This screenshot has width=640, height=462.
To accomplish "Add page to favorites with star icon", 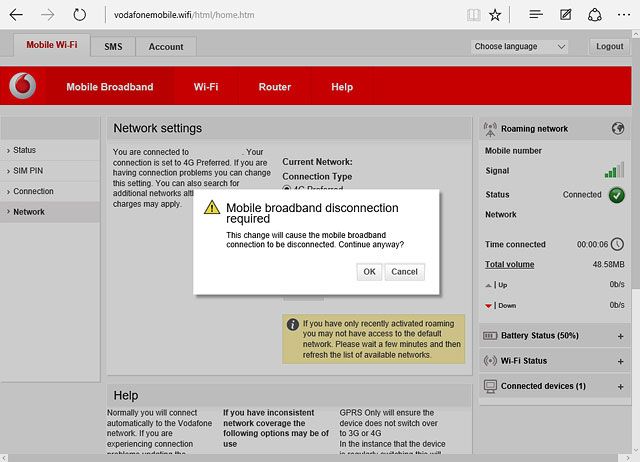I will pyautogui.click(x=495, y=15).
